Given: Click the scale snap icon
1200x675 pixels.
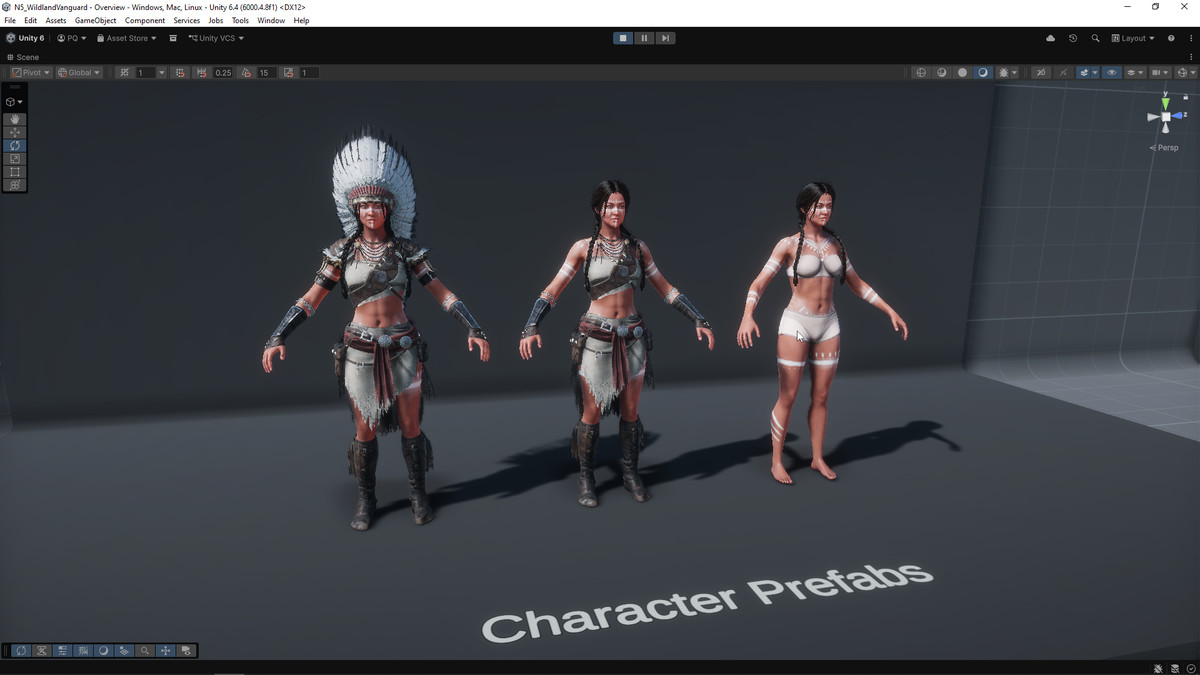Looking at the screenshot, I should pyautogui.click(x=289, y=73).
